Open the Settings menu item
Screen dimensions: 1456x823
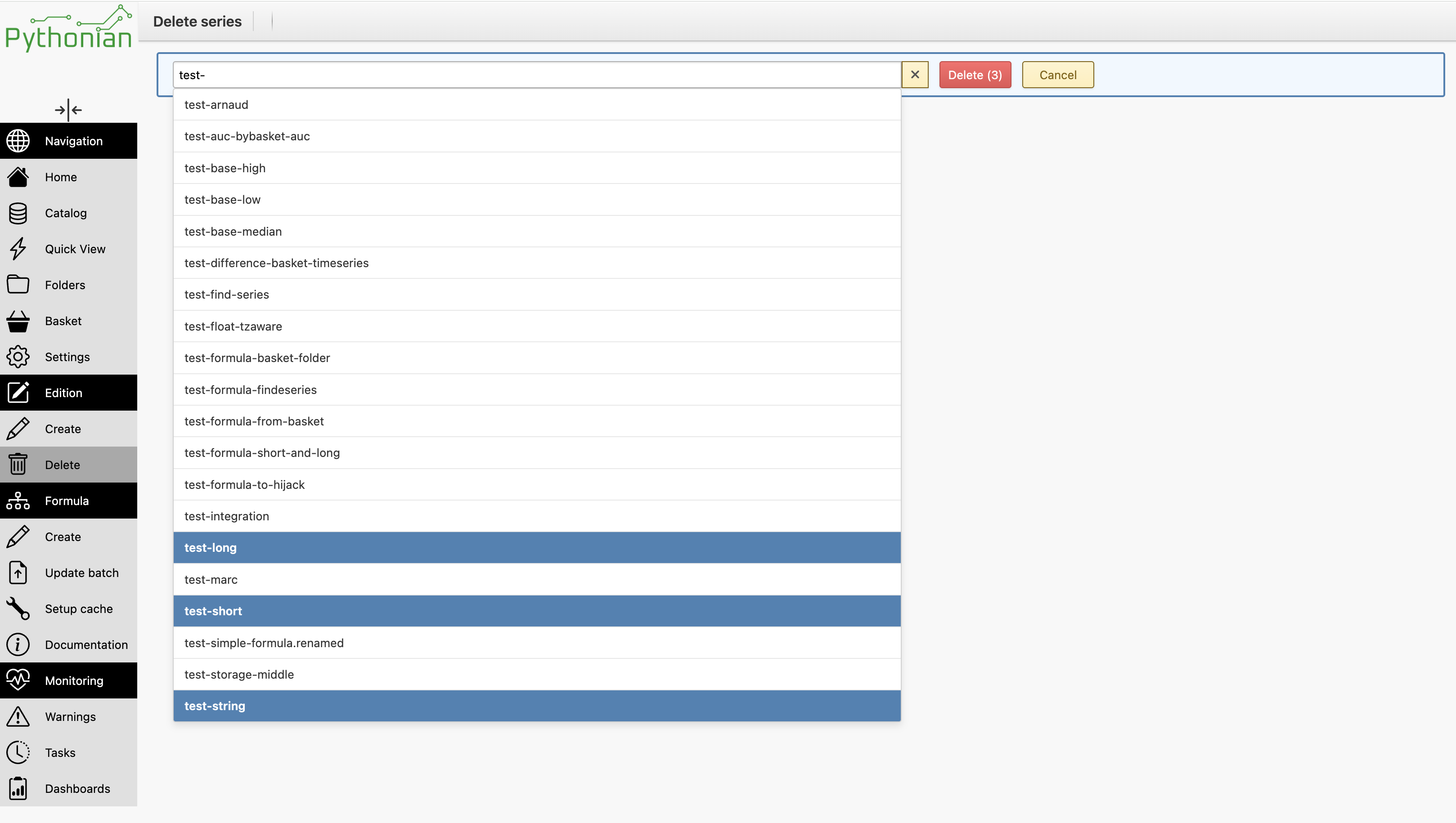pos(68,357)
